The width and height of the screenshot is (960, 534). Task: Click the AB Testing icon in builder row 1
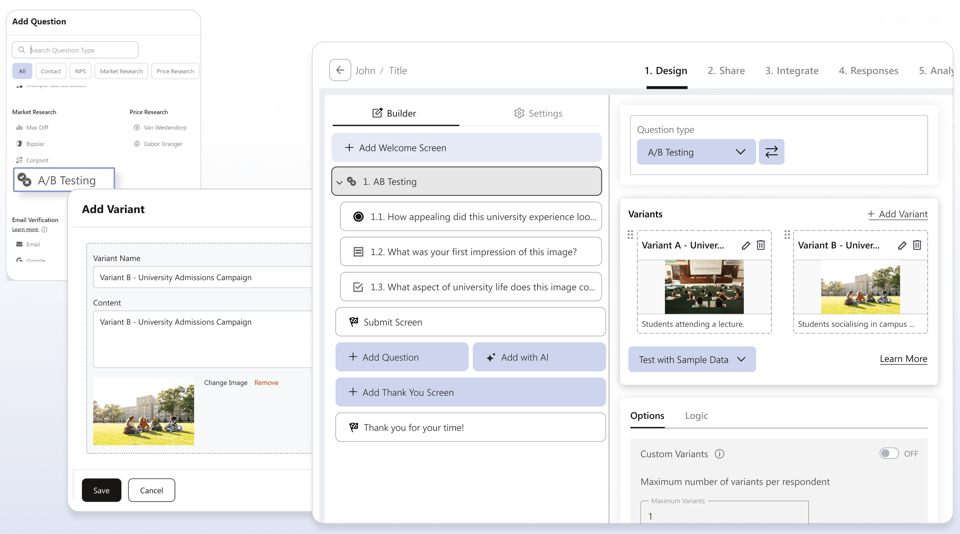(352, 181)
